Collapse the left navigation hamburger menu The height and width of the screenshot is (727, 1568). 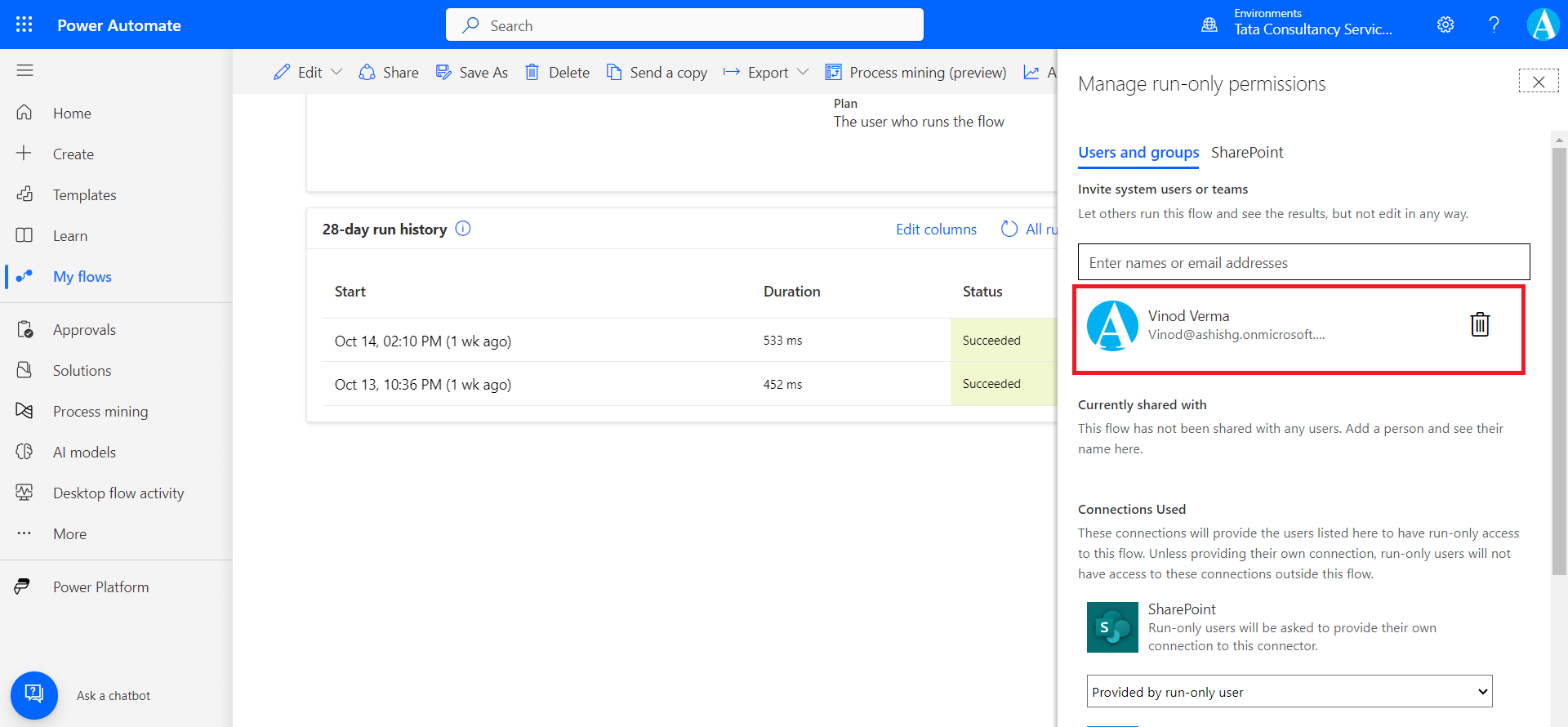click(x=24, y=71)
